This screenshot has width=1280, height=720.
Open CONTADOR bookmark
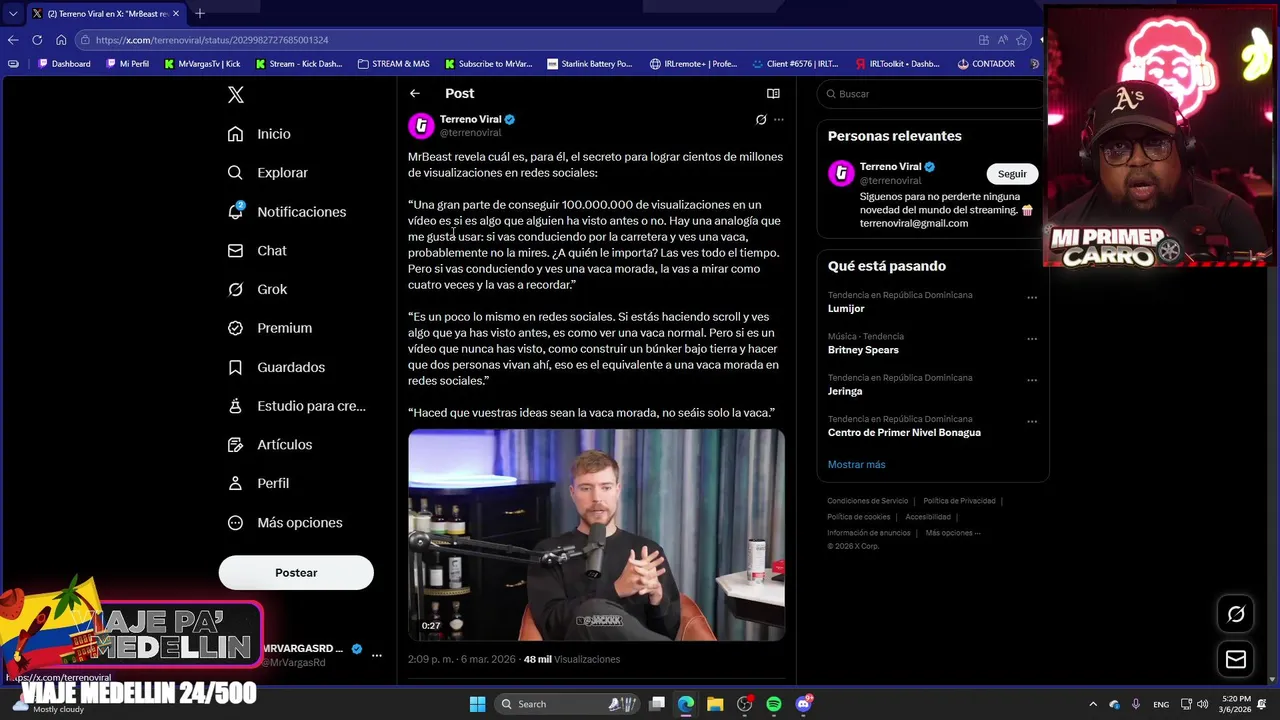[986, 64]
